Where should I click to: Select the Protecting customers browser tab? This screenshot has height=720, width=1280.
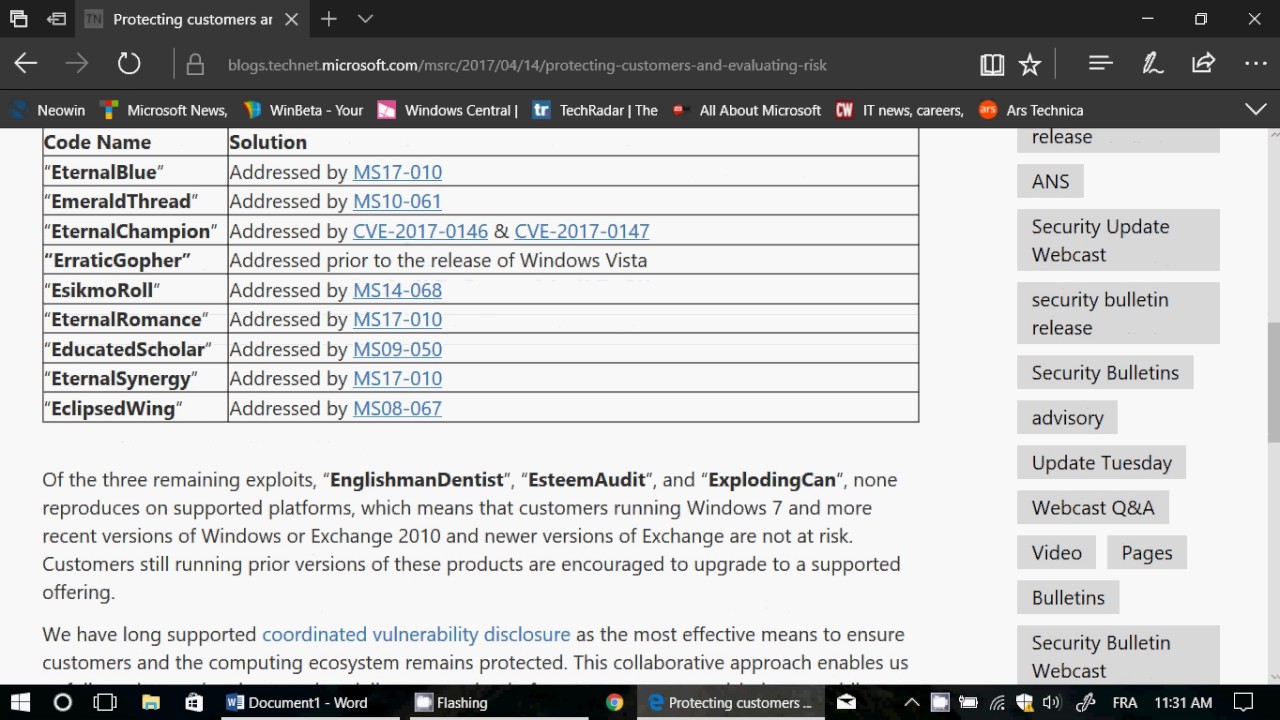[x=192, y=19]
